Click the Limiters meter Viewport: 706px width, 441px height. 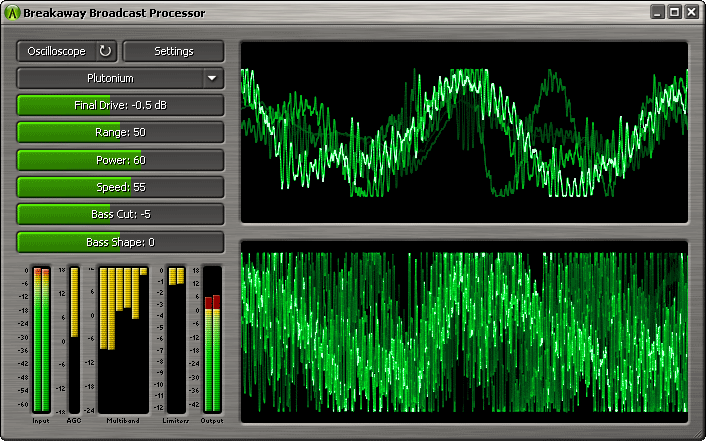pos(176,339)
